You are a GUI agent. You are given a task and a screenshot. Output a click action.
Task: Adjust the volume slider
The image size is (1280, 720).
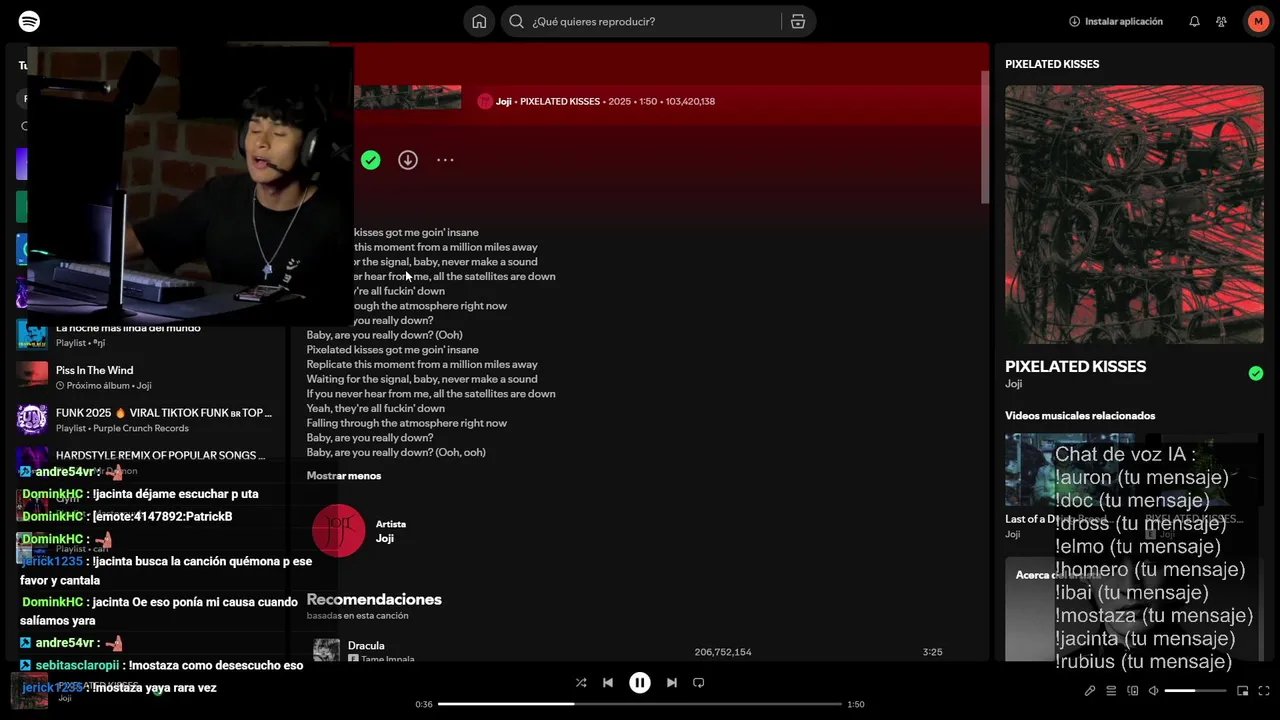[x=1195, y=690]
